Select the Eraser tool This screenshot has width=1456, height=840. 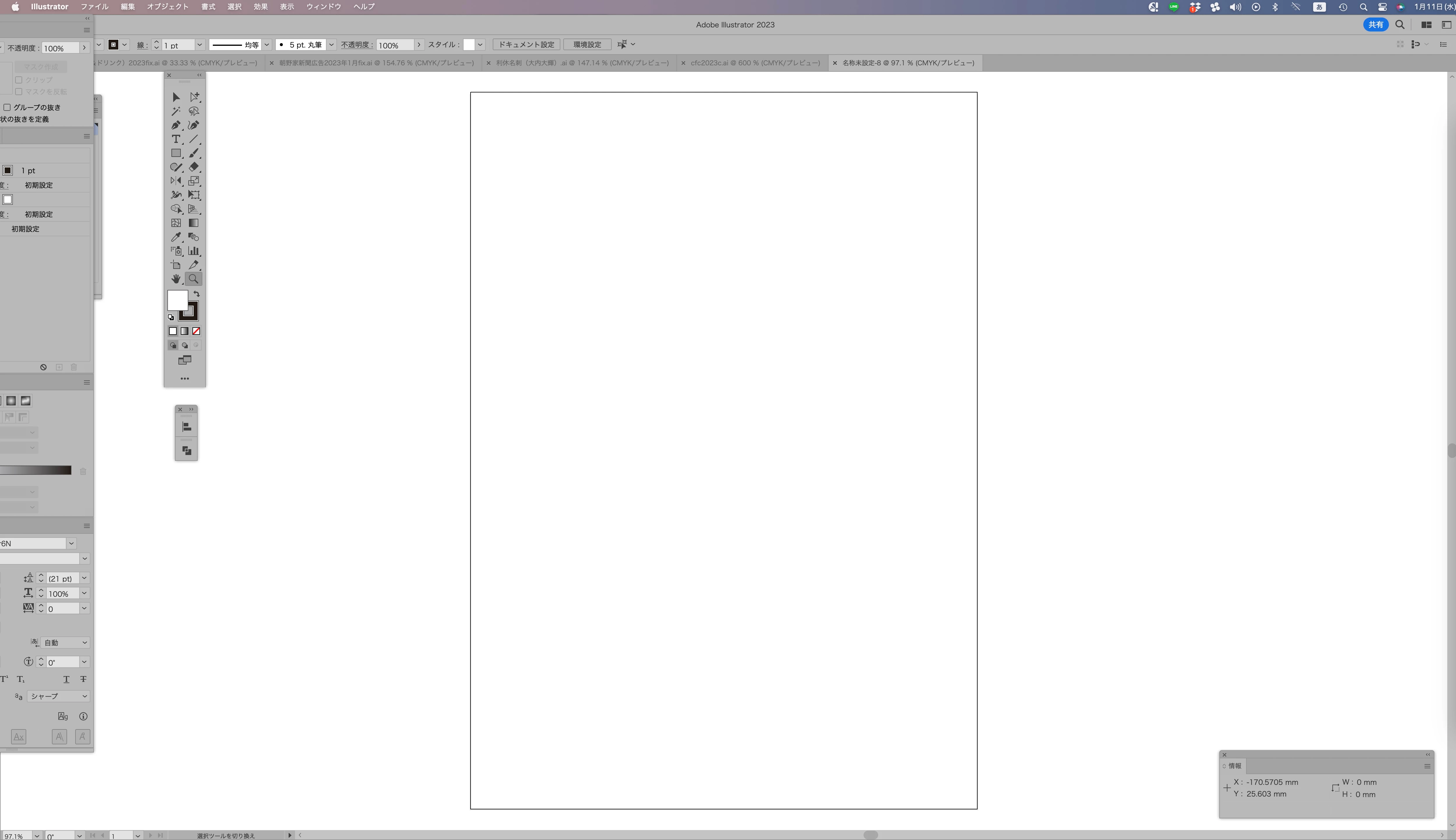(194, 167)
